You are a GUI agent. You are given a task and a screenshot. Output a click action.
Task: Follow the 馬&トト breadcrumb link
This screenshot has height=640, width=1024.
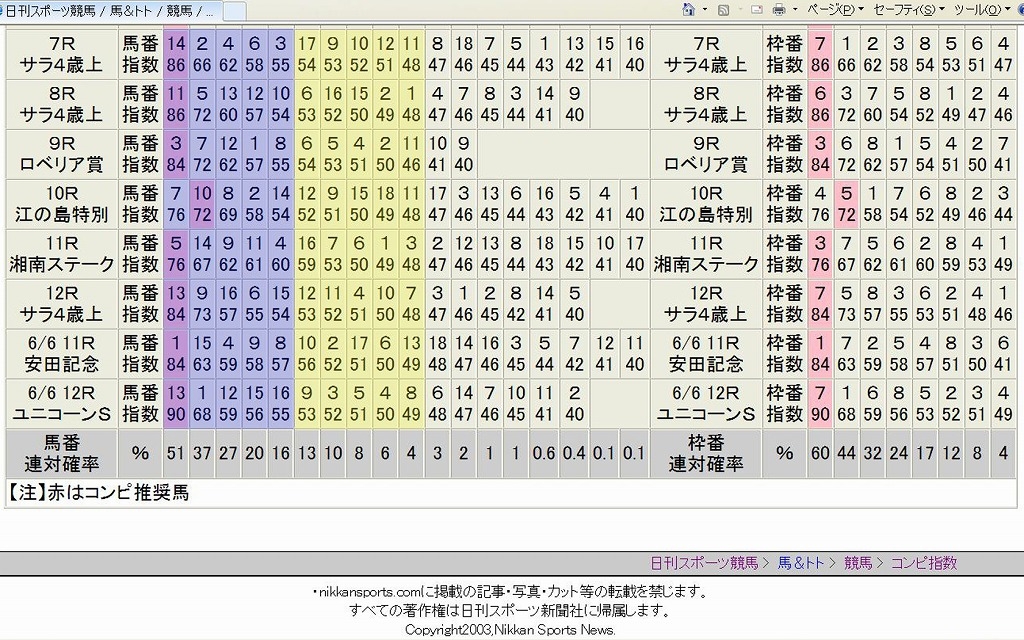801,562
